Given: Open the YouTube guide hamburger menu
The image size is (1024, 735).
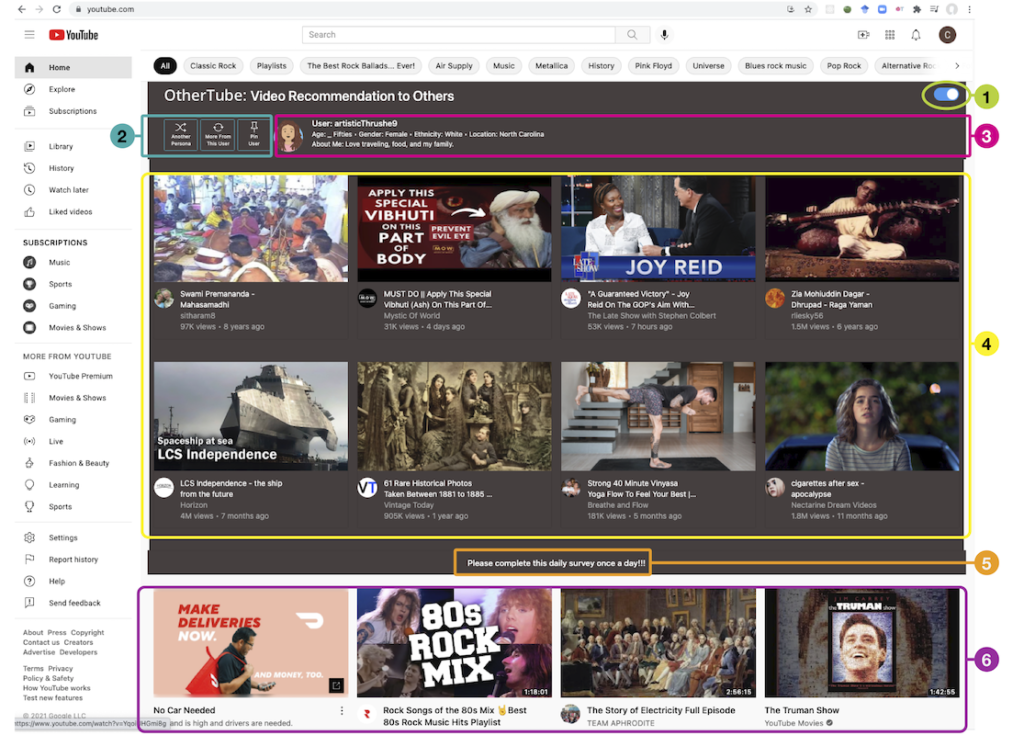Looking at the screenshot, I should click(29, 35).
